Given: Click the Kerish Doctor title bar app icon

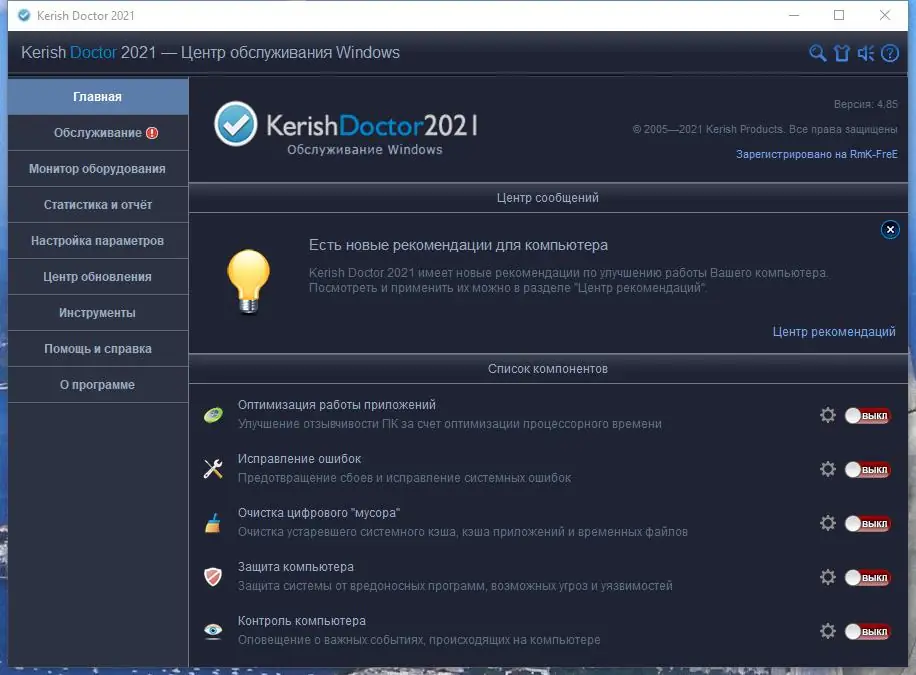Looking at the screenshot, I should 24,16.
